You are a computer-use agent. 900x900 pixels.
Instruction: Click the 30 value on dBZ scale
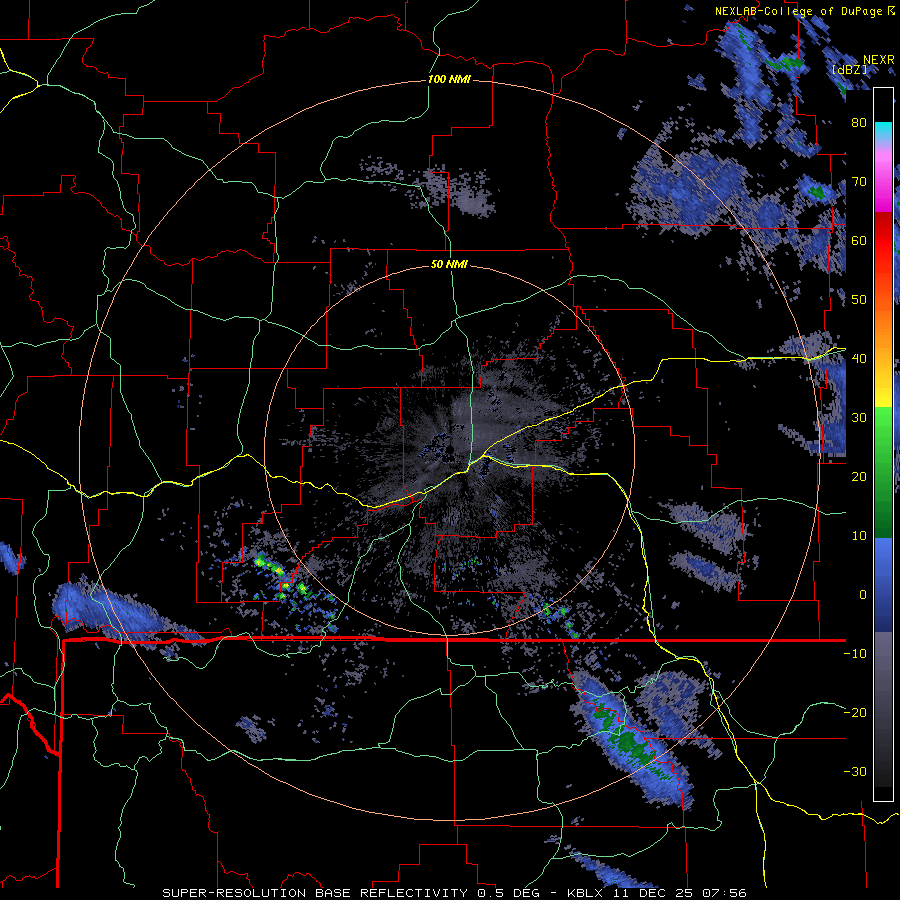[x=859, y=418]
